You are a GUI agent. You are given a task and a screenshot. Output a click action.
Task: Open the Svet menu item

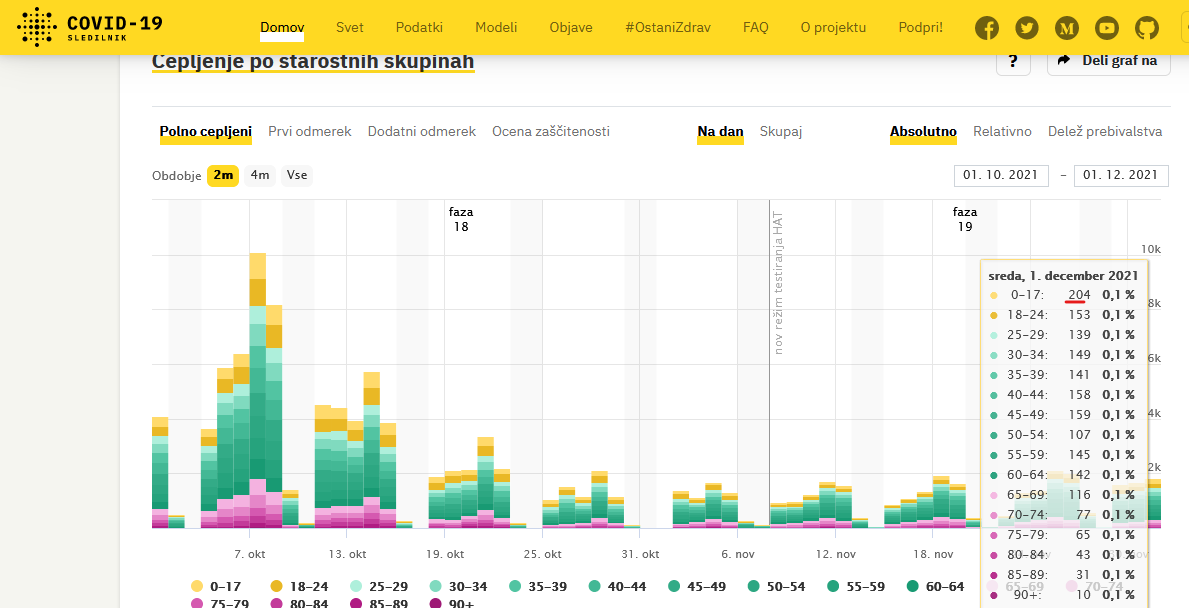click(350, 28)
